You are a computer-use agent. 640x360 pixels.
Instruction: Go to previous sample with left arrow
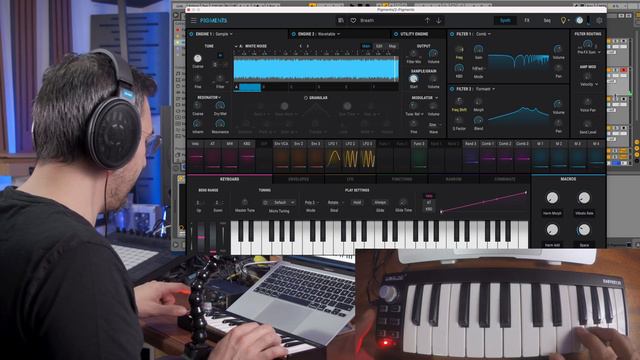(301, 46)
